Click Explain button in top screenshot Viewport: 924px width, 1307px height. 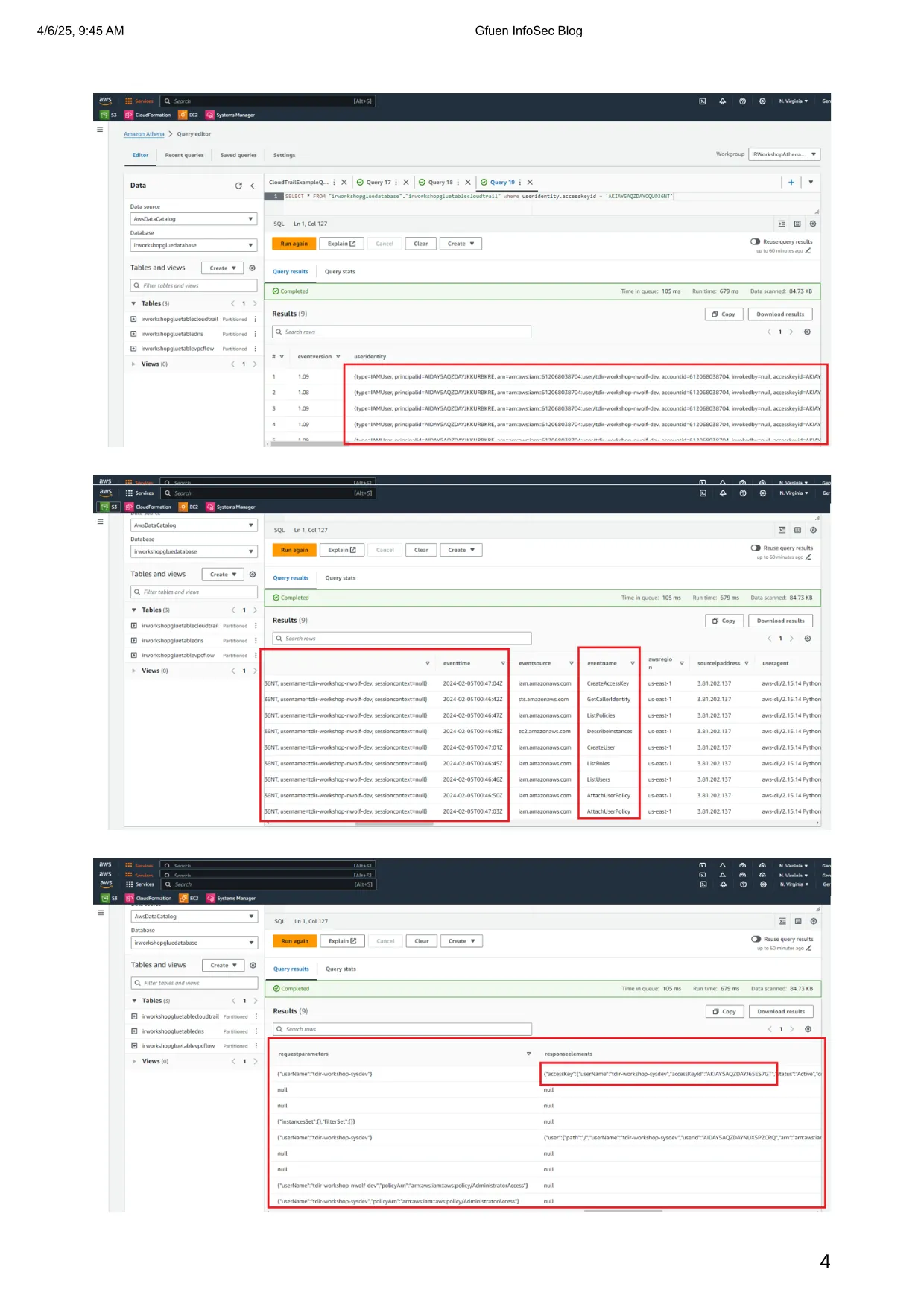[x=342, y=244]
